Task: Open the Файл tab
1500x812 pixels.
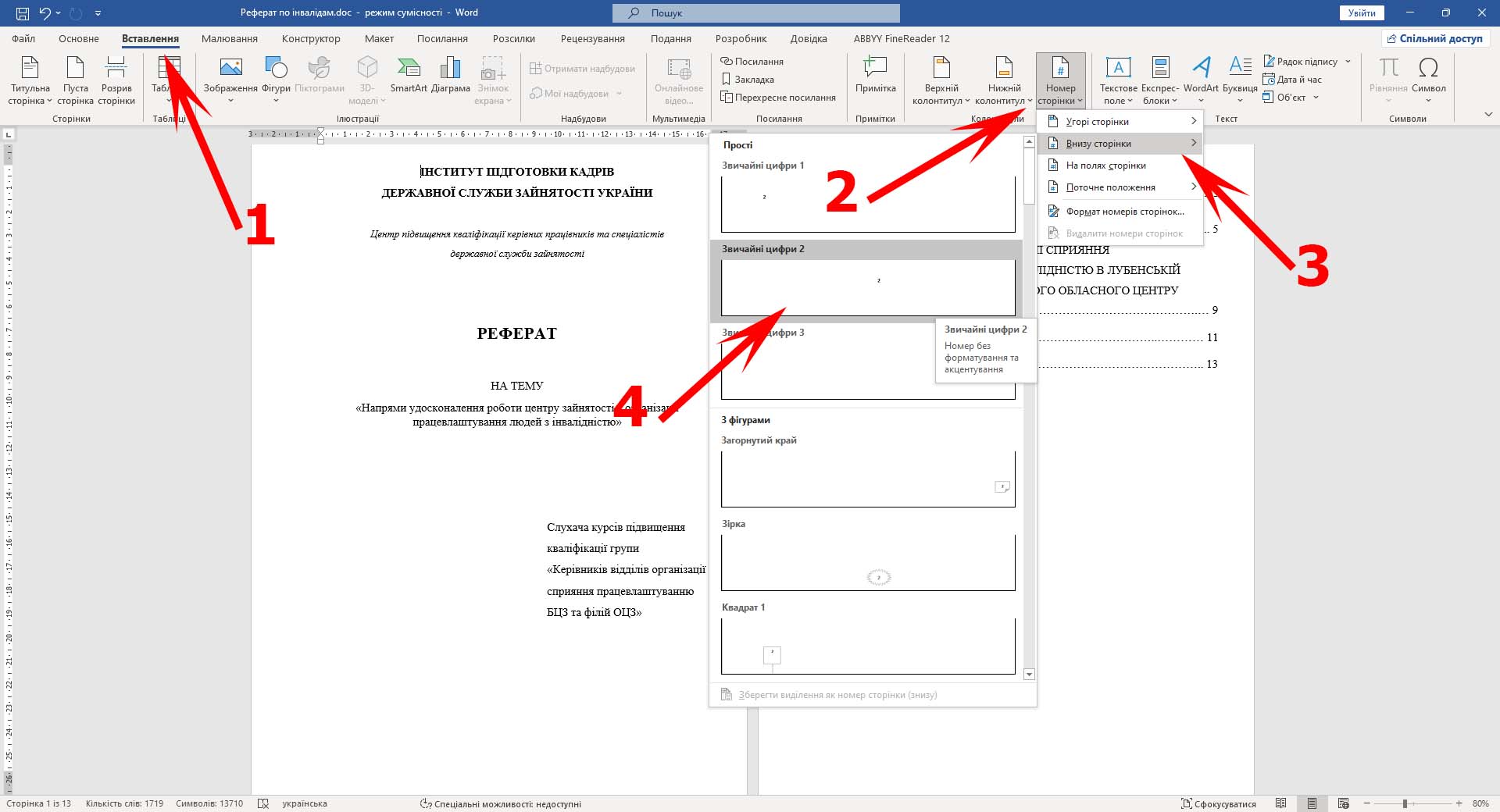Action: click(x=23, y=38)
